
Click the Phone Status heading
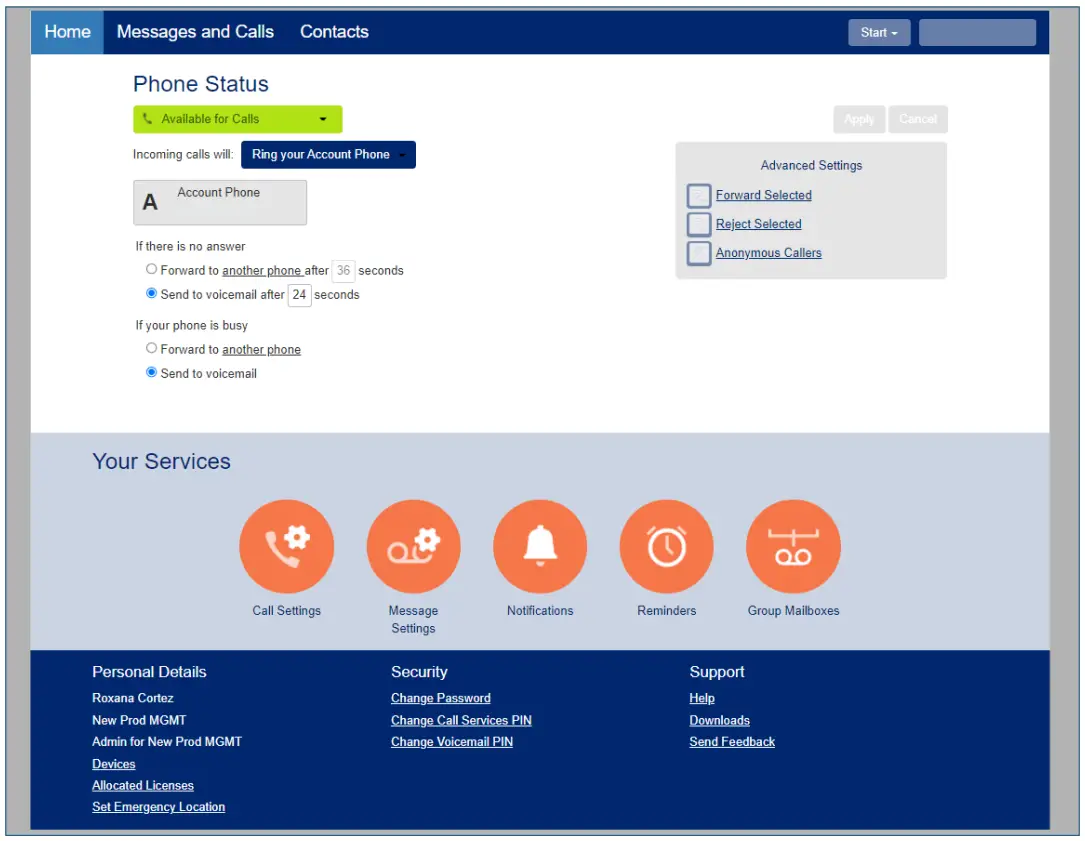pyautogui.click(x=201, y=84)
